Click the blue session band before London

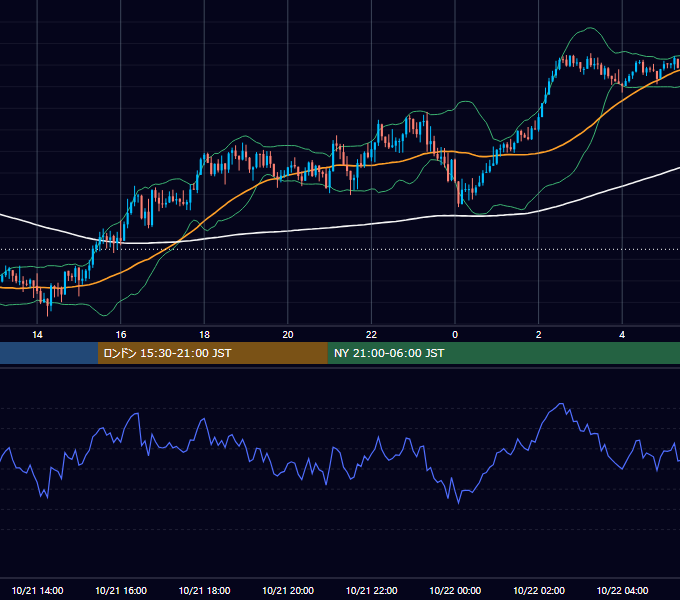point(49,353)
